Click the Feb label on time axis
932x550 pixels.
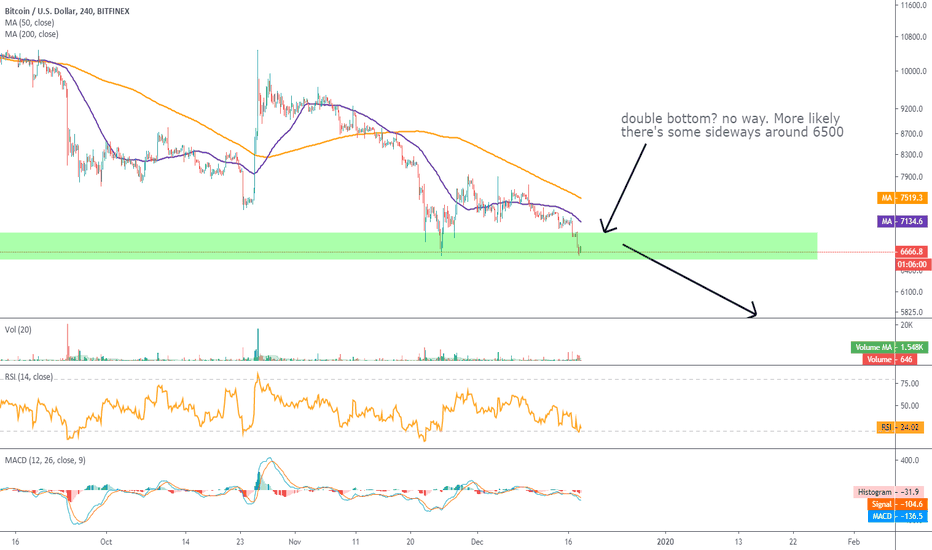854,542
